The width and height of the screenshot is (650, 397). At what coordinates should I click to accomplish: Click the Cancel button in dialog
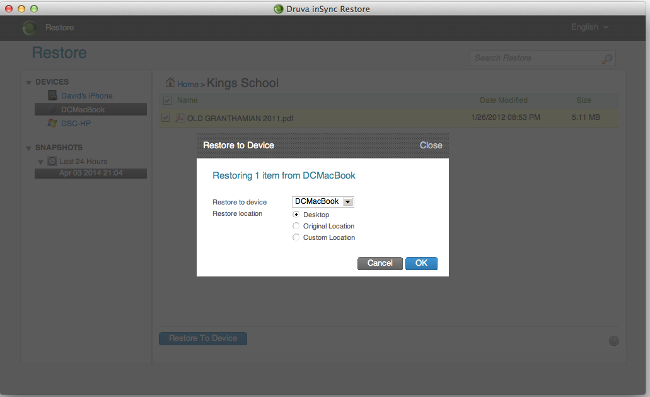(380, 263)
